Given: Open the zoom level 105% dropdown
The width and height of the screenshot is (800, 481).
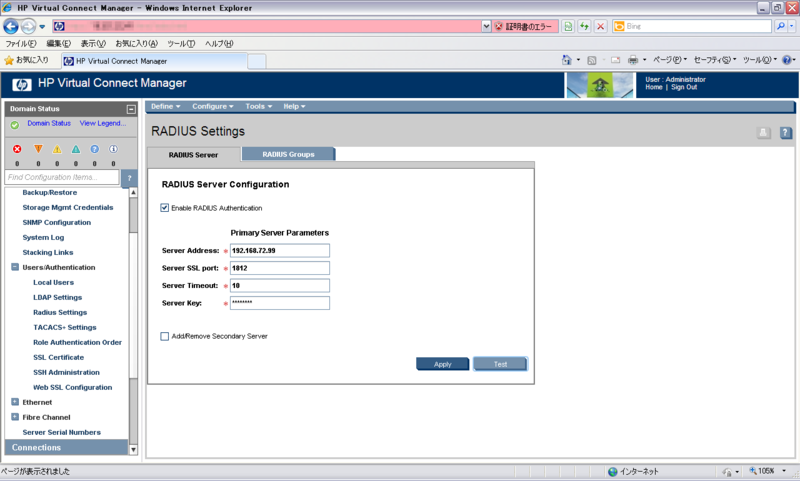Looking at the screenshot, I should pos(784,471).
